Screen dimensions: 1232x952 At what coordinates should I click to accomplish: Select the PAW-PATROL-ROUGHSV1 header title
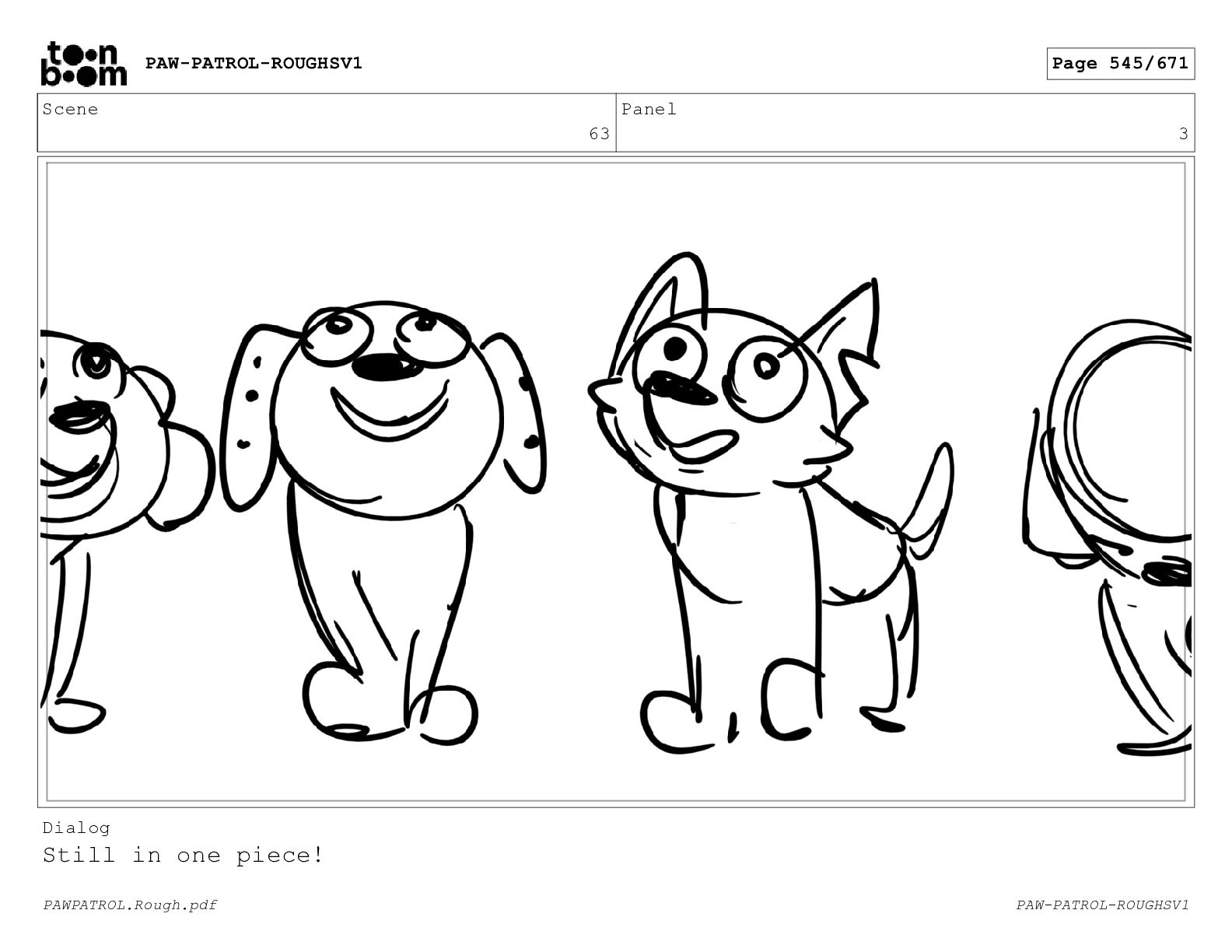coord(254,63)
